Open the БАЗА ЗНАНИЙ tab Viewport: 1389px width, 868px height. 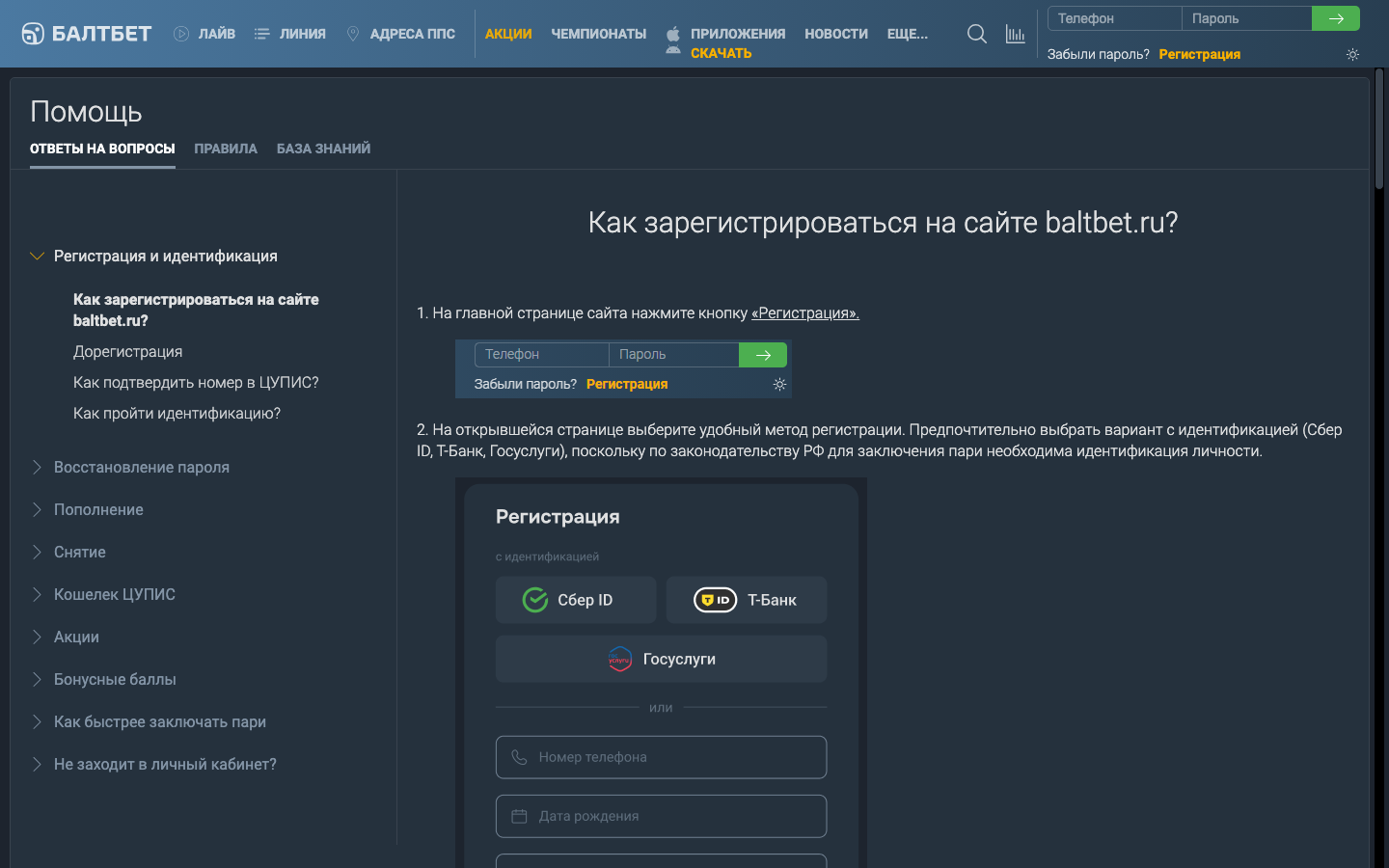(323, 149)
